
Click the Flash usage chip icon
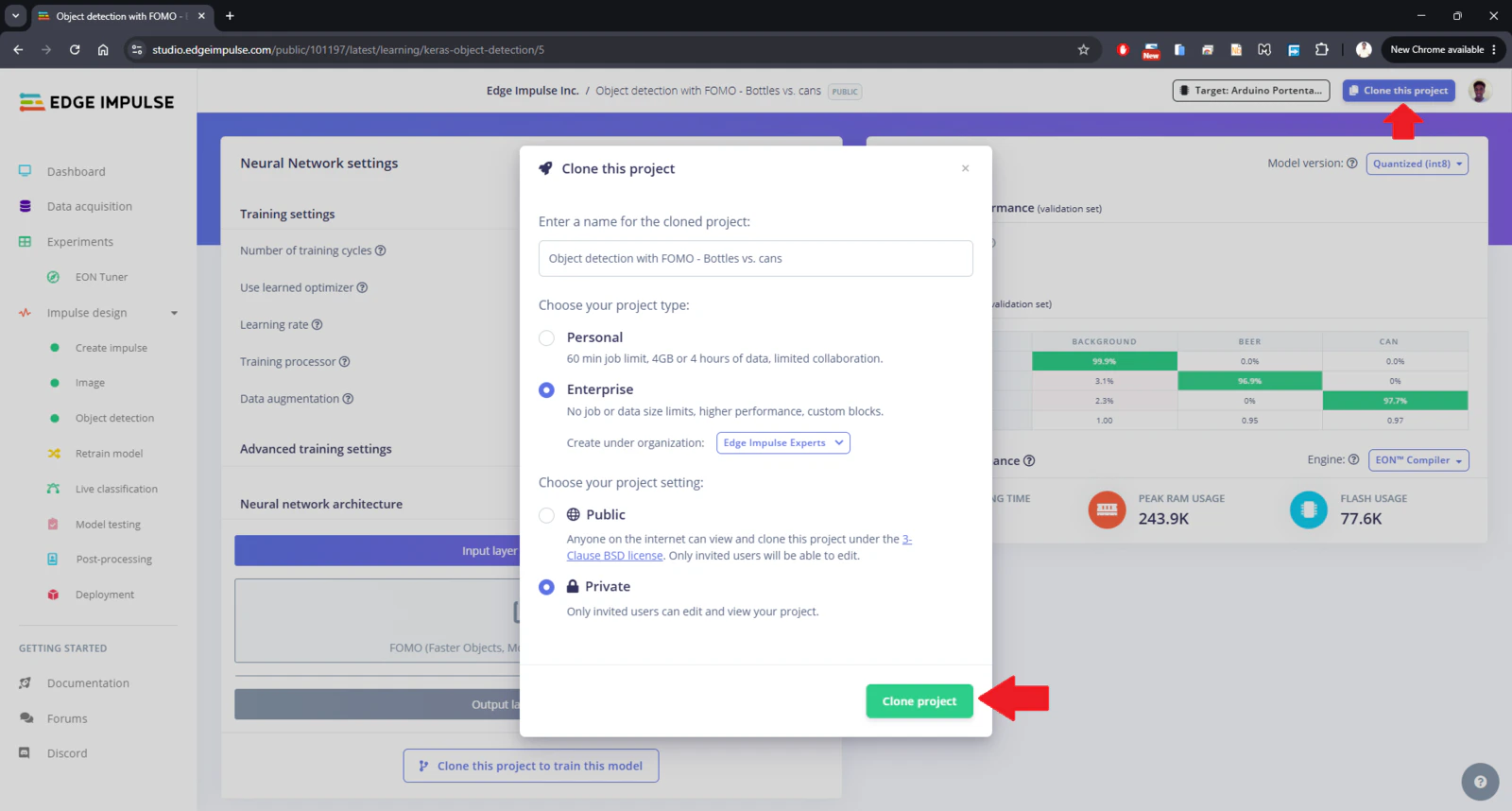tap(1309, 510)
